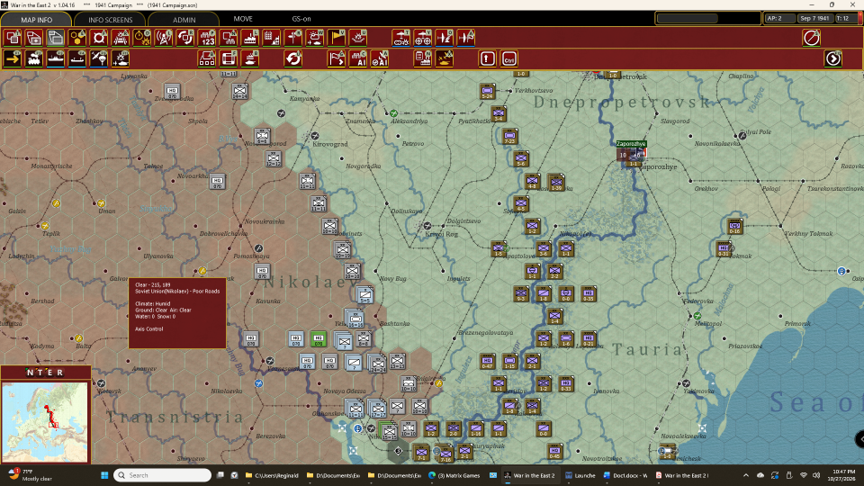Image resolution: width=864 pixels, height=486 pixels.
Task: Click the stacked windows with medkit icon
Action: click(x=34, y=38)
